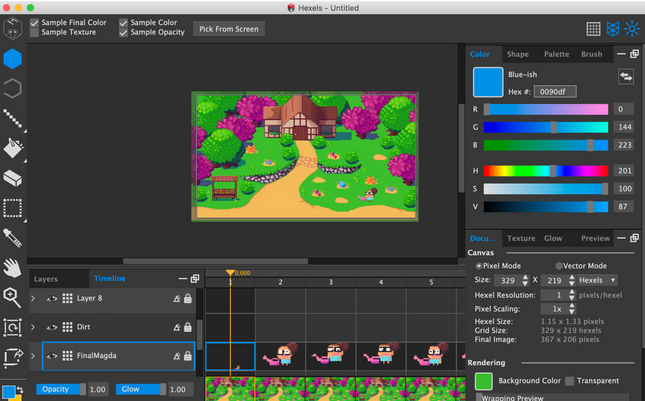Adjust the Hue rainbow slider
The height and width of the screenshot is (401, 645).
pos(546,170)
